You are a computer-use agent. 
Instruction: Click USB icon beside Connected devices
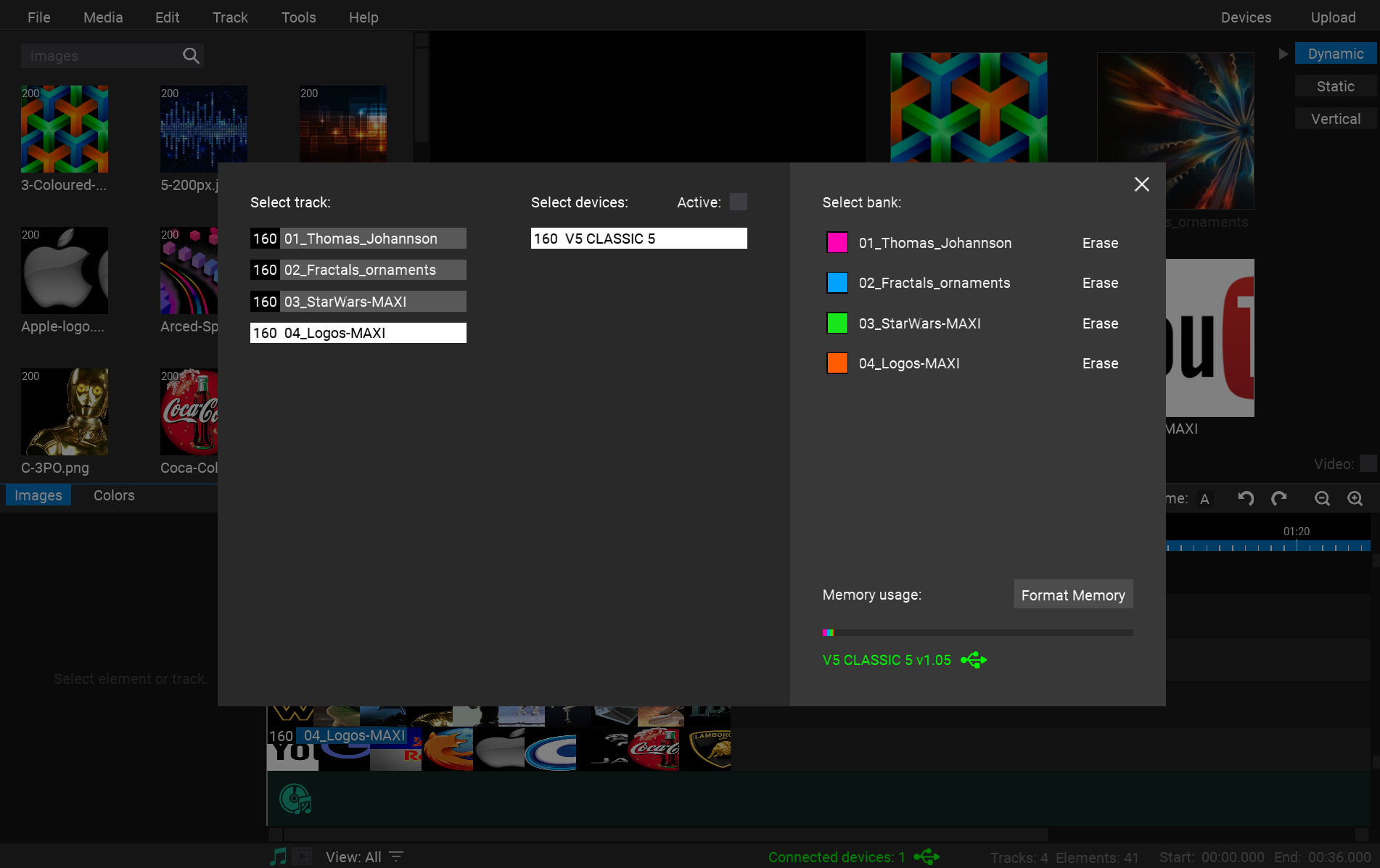(927, 857)
